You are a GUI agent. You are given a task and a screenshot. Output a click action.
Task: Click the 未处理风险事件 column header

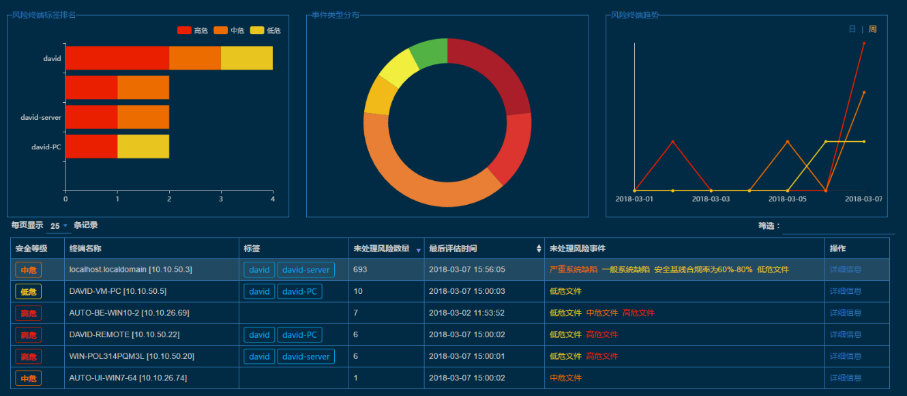coord(684,248)
